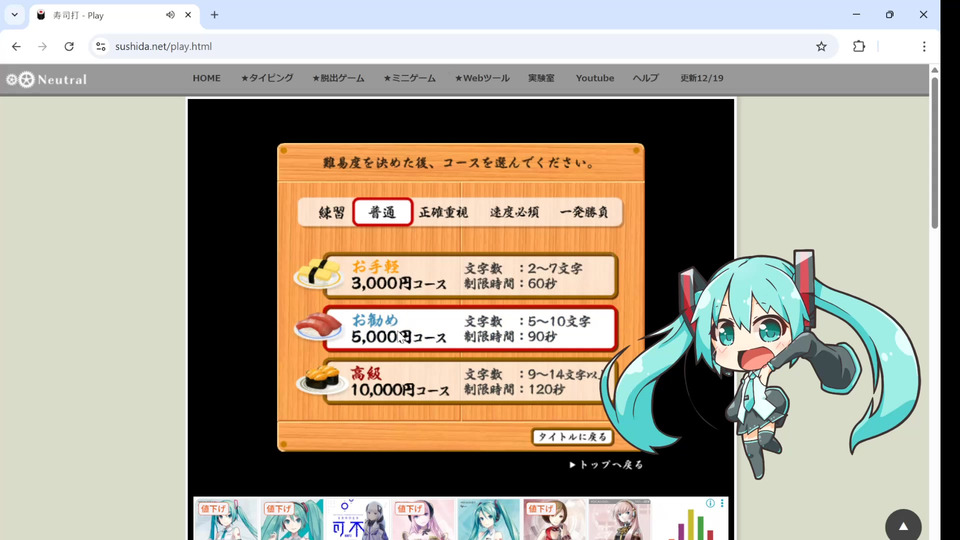
Task: Select the 寿司打 - Play tab
Action: [x=114, y=15]
